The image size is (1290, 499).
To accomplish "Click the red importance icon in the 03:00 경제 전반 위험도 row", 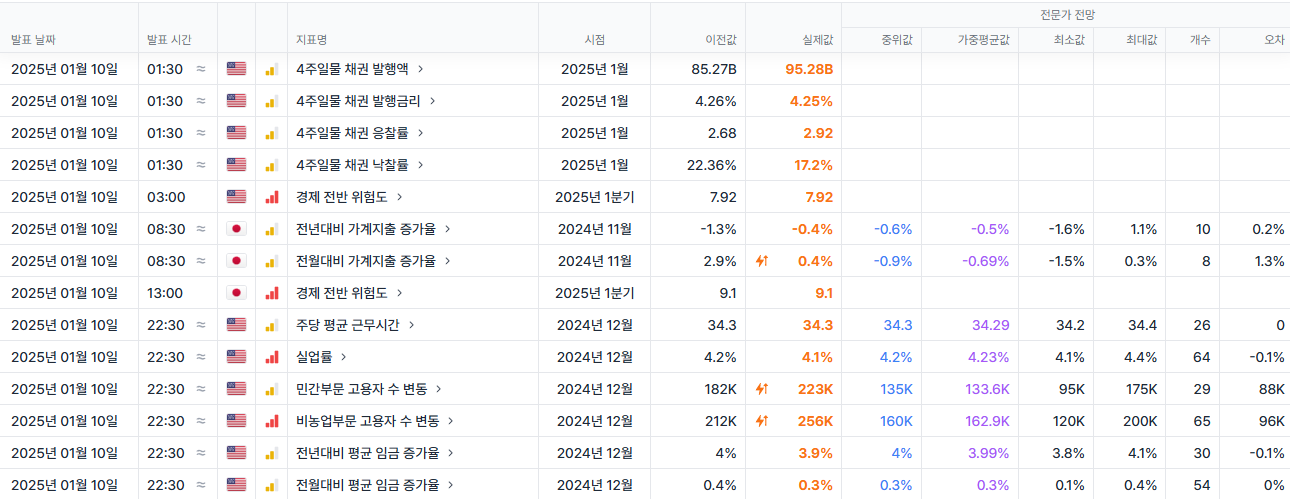I will click(x=271, y=197).
